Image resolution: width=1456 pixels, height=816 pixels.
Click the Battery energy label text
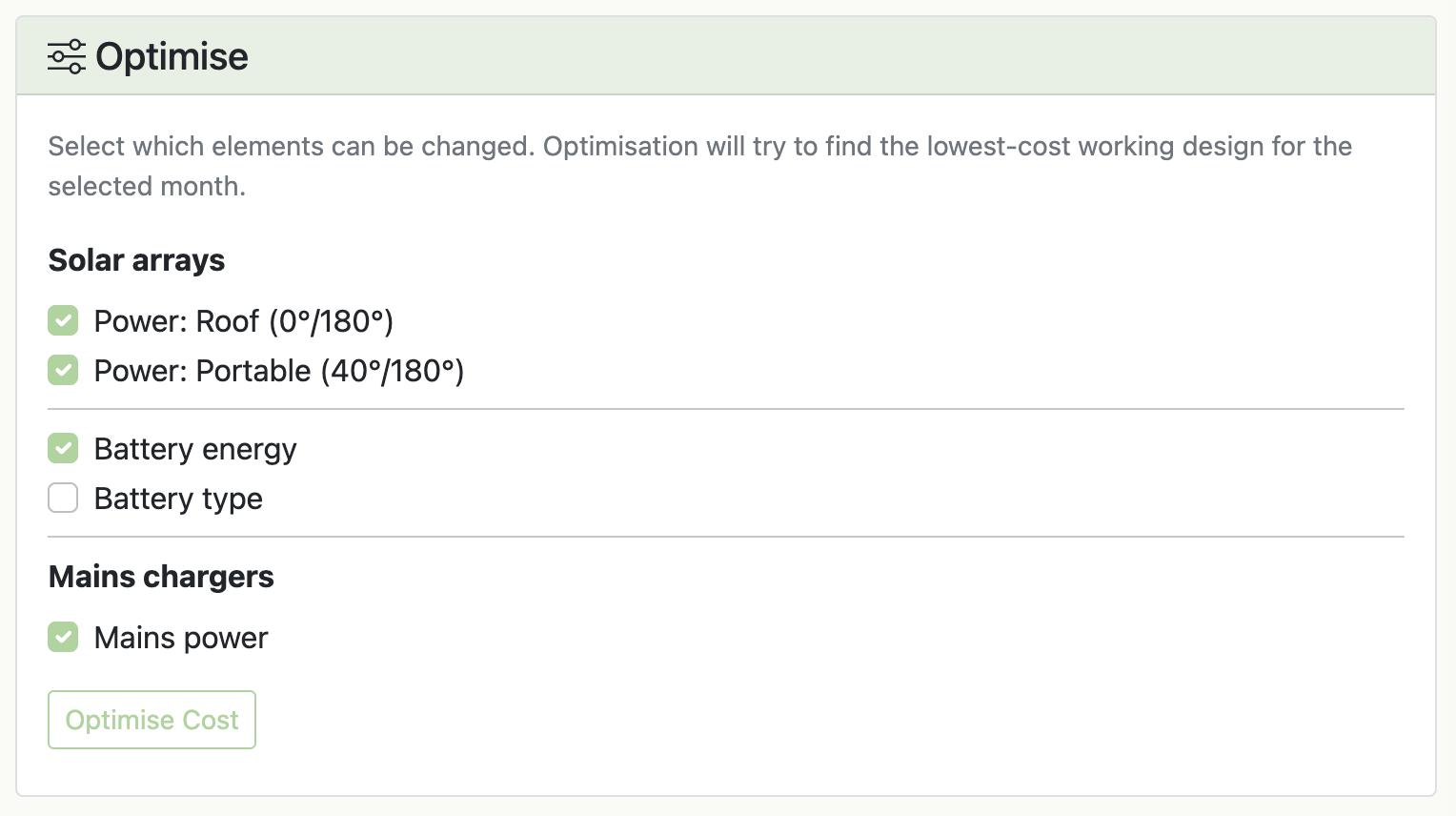[195, 448]
